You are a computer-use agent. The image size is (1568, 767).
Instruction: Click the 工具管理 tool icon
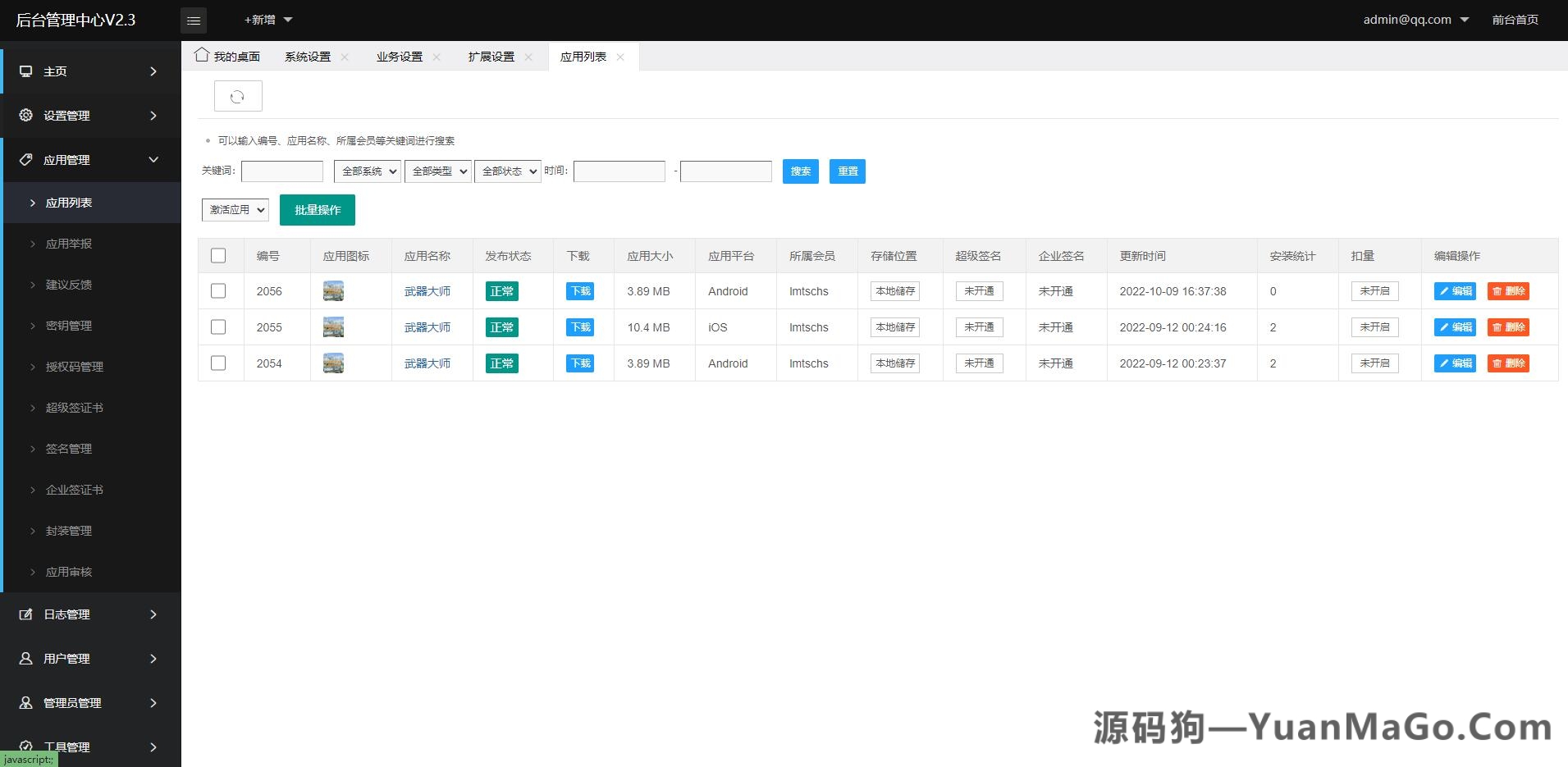25,746
